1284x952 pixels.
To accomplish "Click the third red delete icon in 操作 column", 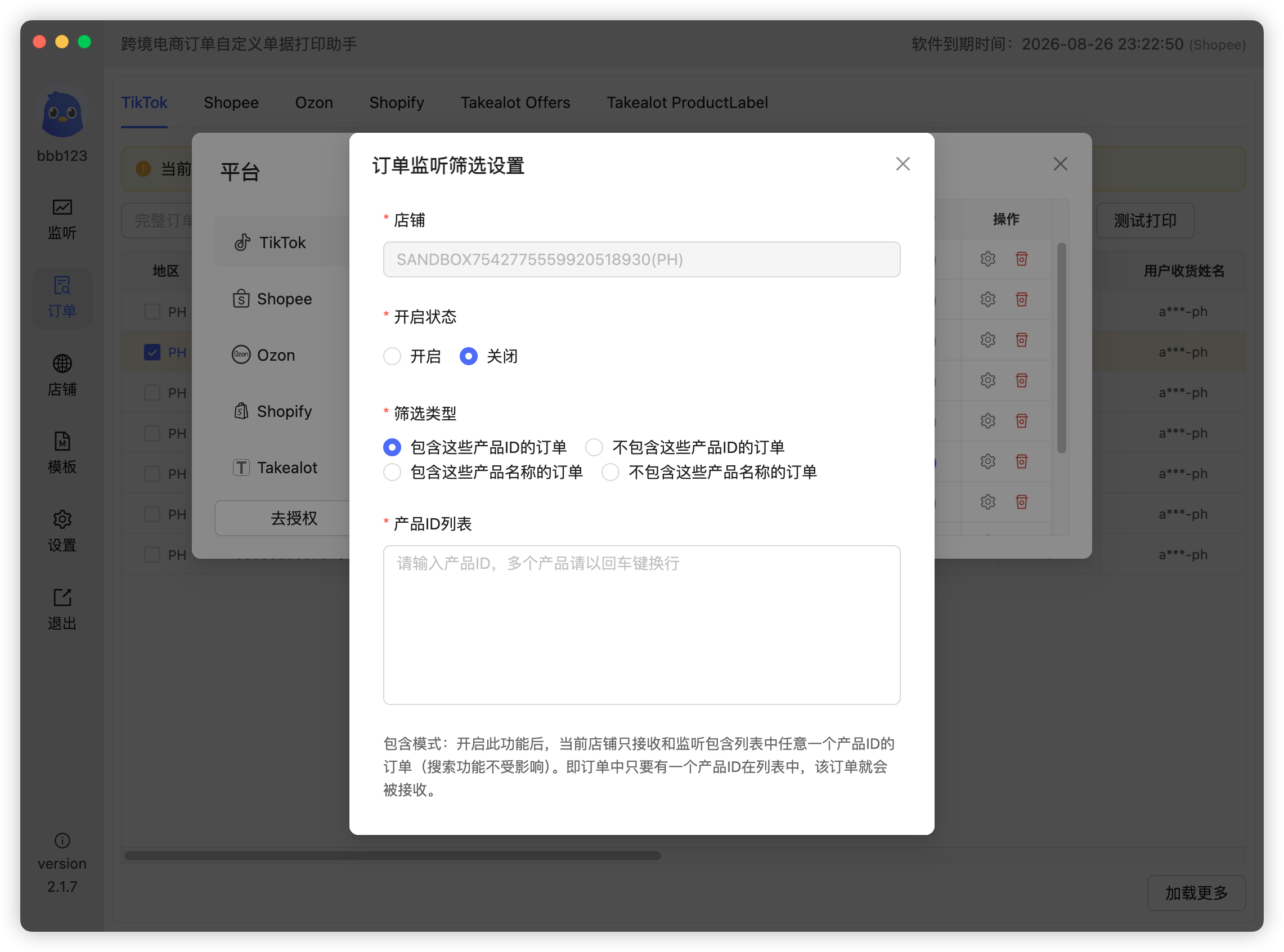I will (1021, 339).
